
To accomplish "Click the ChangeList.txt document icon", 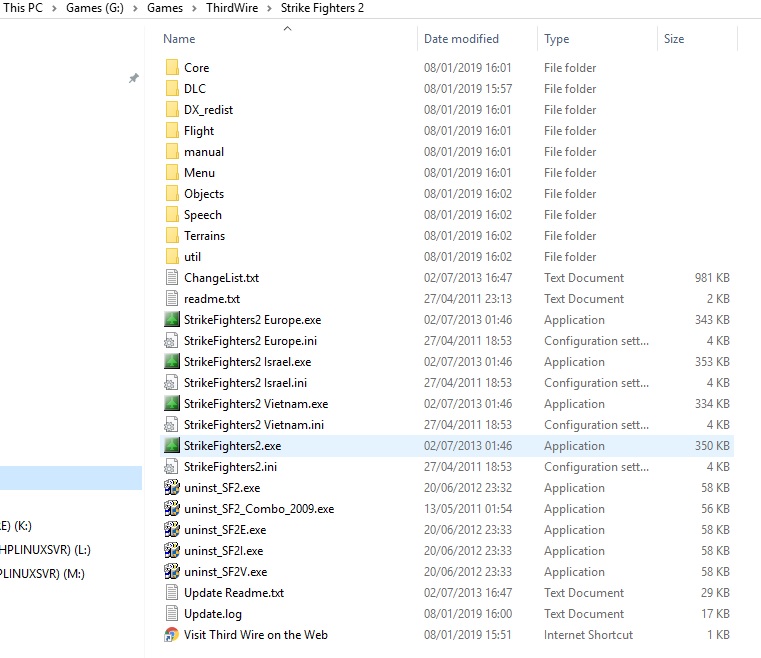I will (172, 278).
